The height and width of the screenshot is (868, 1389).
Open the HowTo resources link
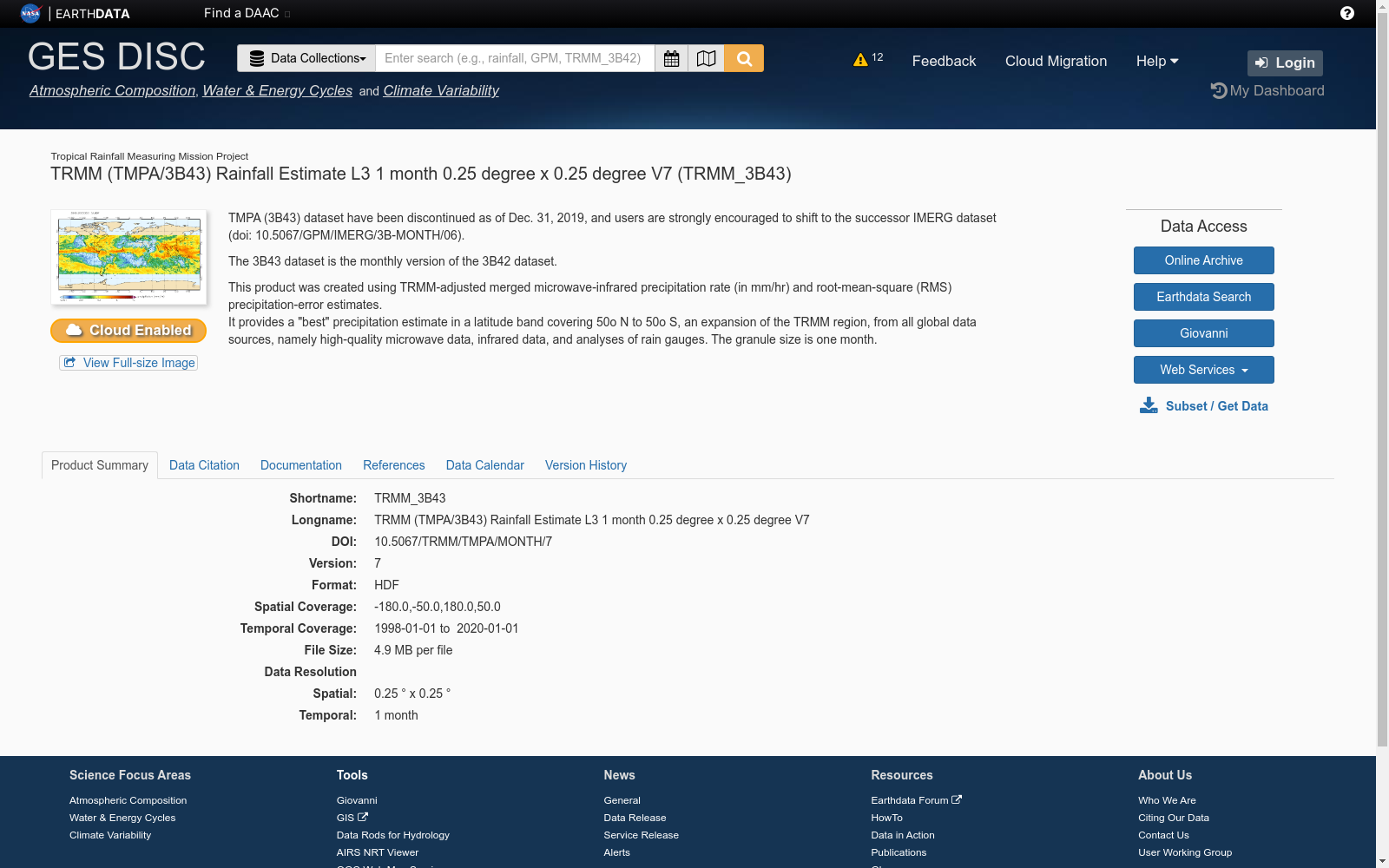point(887,818)
